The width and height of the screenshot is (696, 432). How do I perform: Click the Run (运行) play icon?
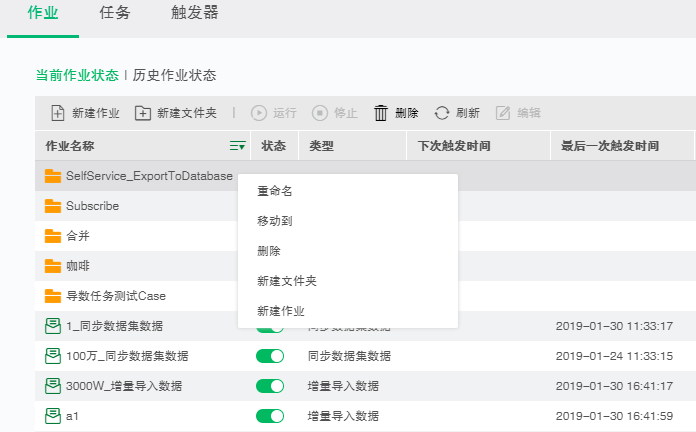click(x=259, y=114)
